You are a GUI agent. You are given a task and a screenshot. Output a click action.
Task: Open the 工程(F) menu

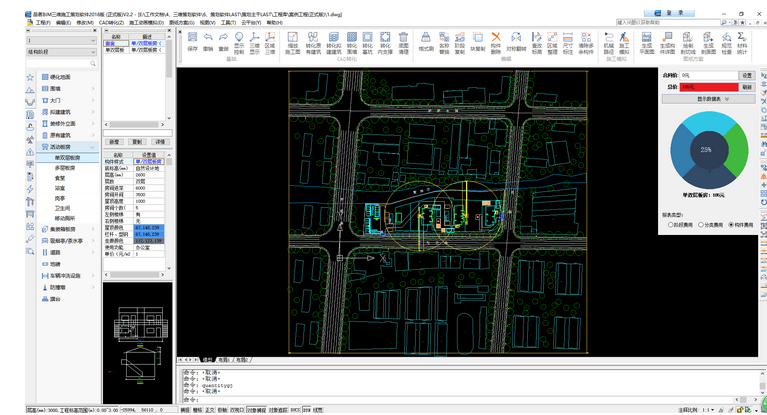(43, 23)
